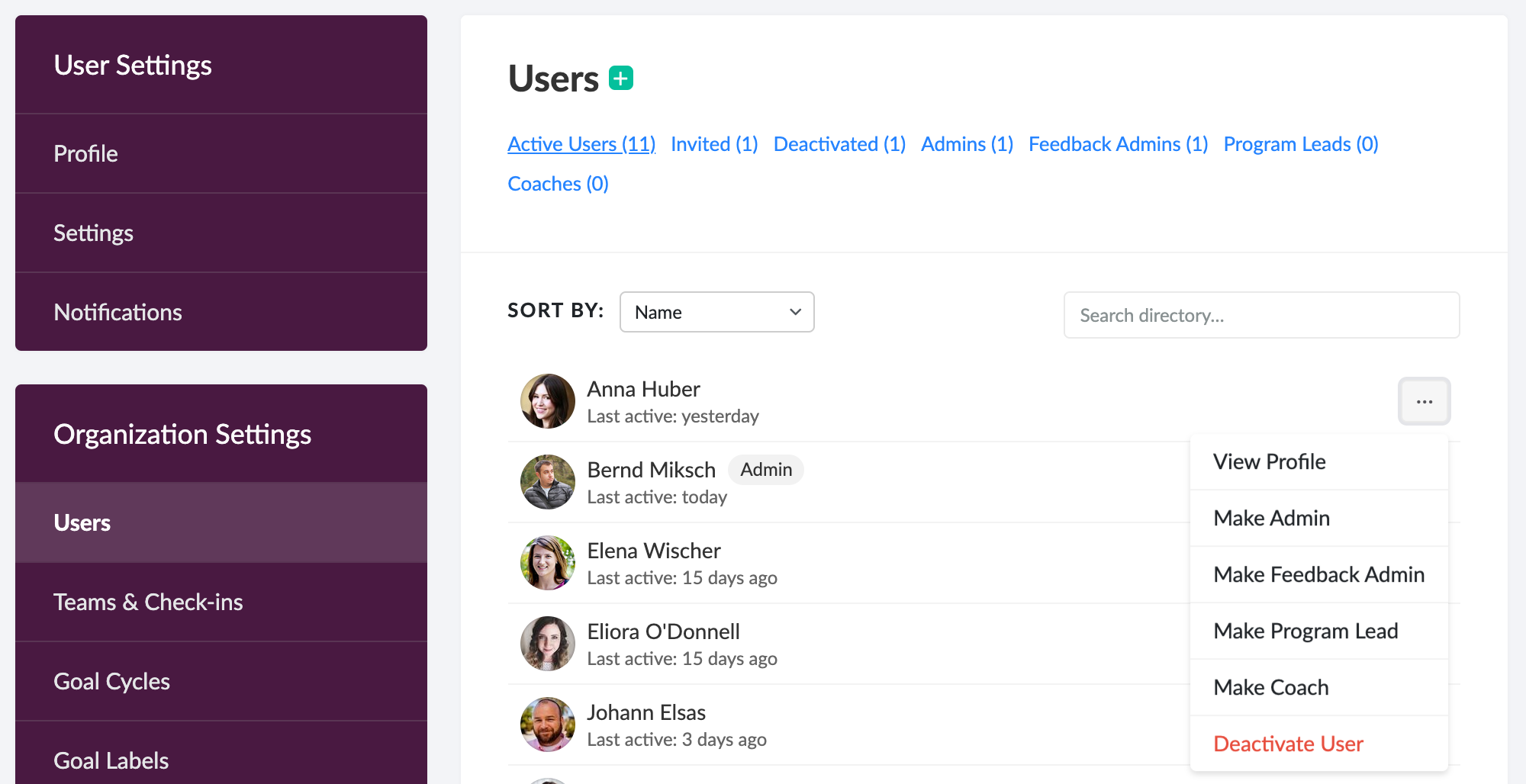
Task: Open Teams & Check-ins section
Action: pos(221,602)
